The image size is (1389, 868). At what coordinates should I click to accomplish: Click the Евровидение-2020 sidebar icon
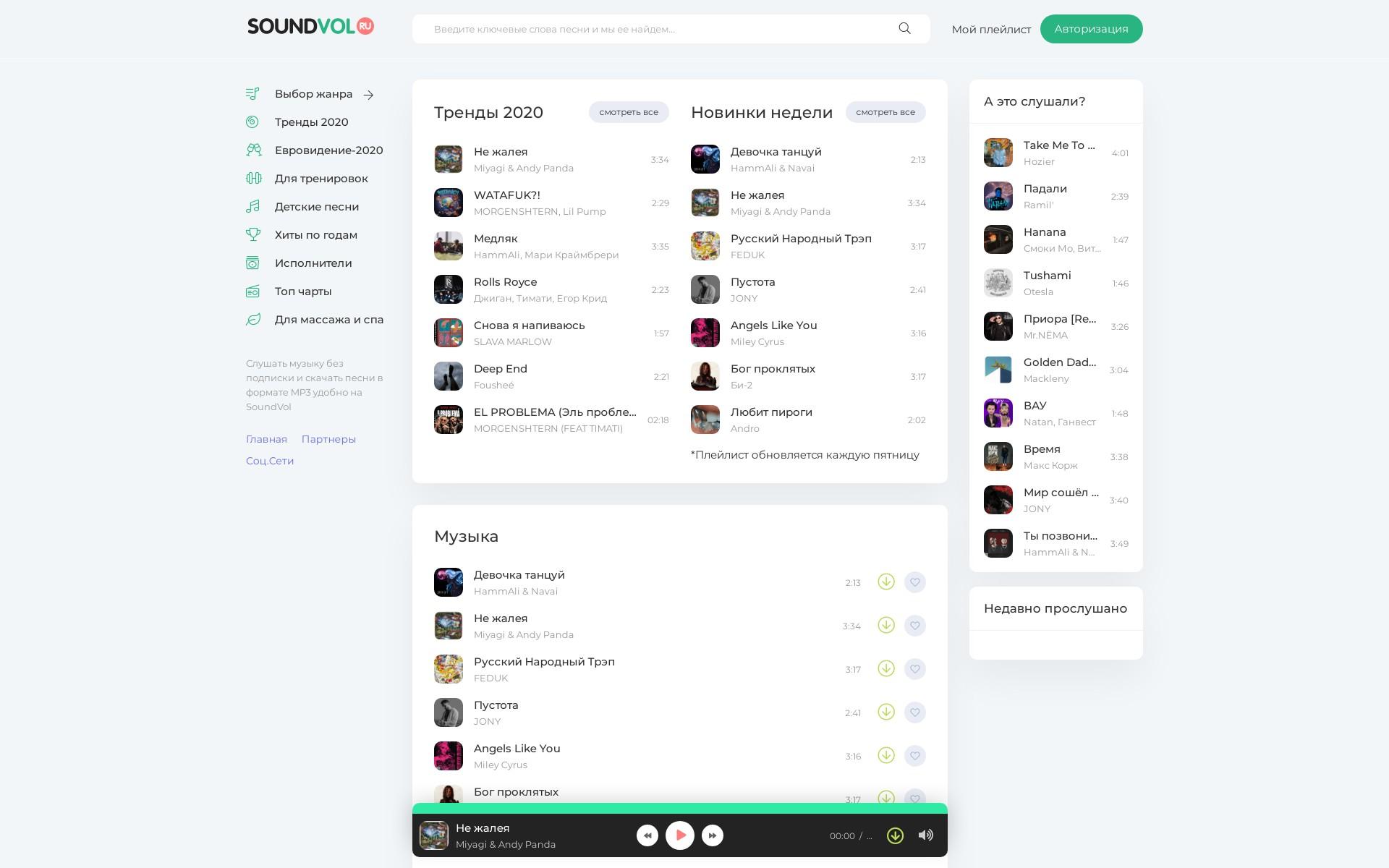253,150
